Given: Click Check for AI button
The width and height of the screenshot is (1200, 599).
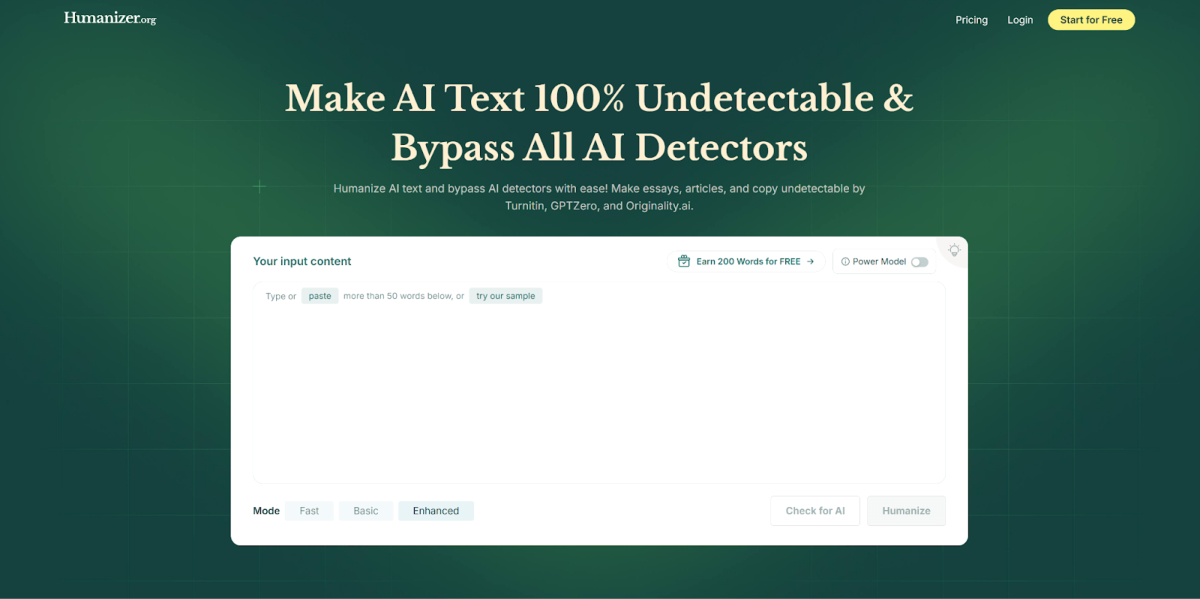Looking at the screenshot, I should point(815,511).
